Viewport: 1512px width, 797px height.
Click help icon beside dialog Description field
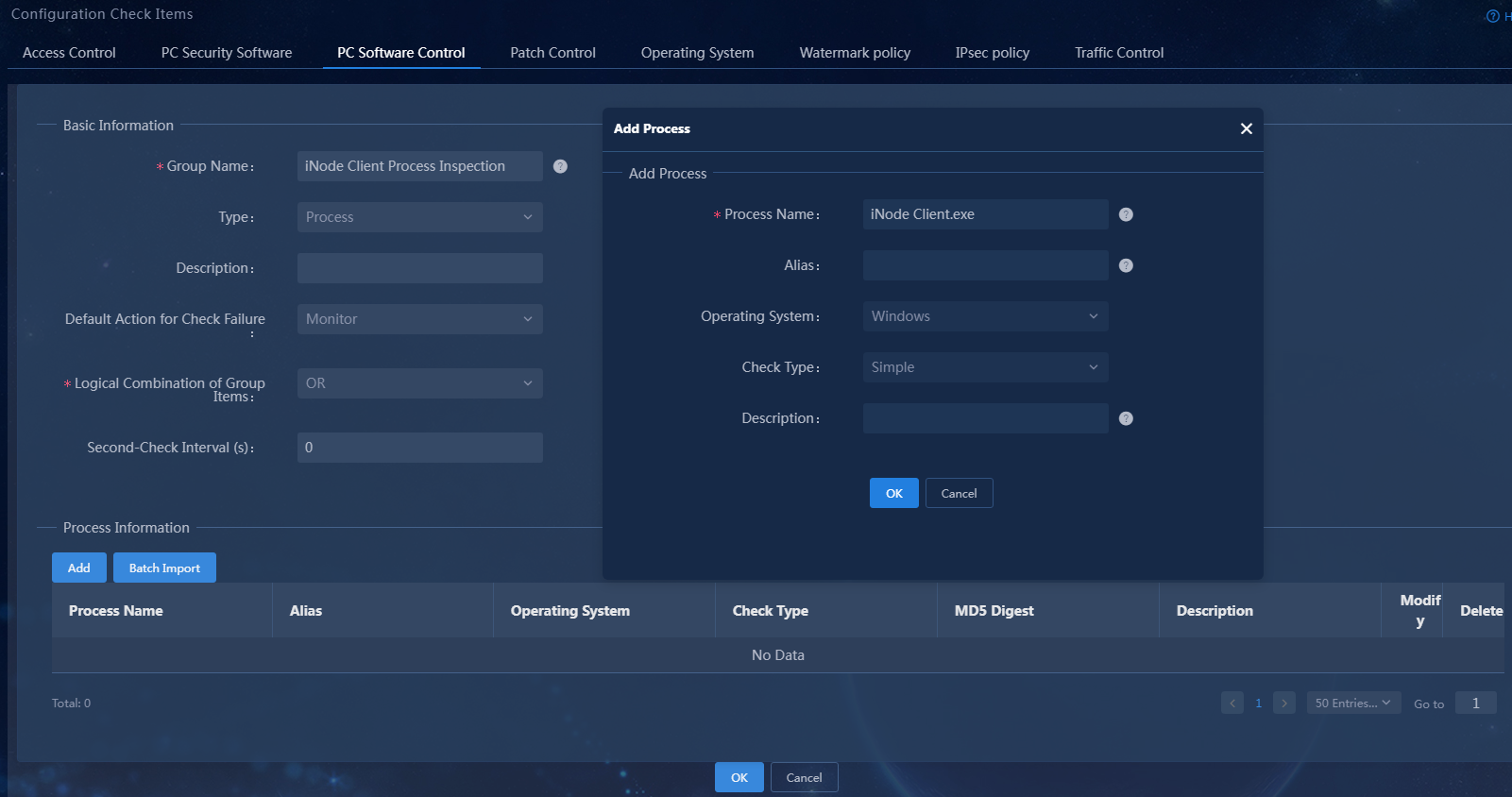click(x=1126, y=418)
